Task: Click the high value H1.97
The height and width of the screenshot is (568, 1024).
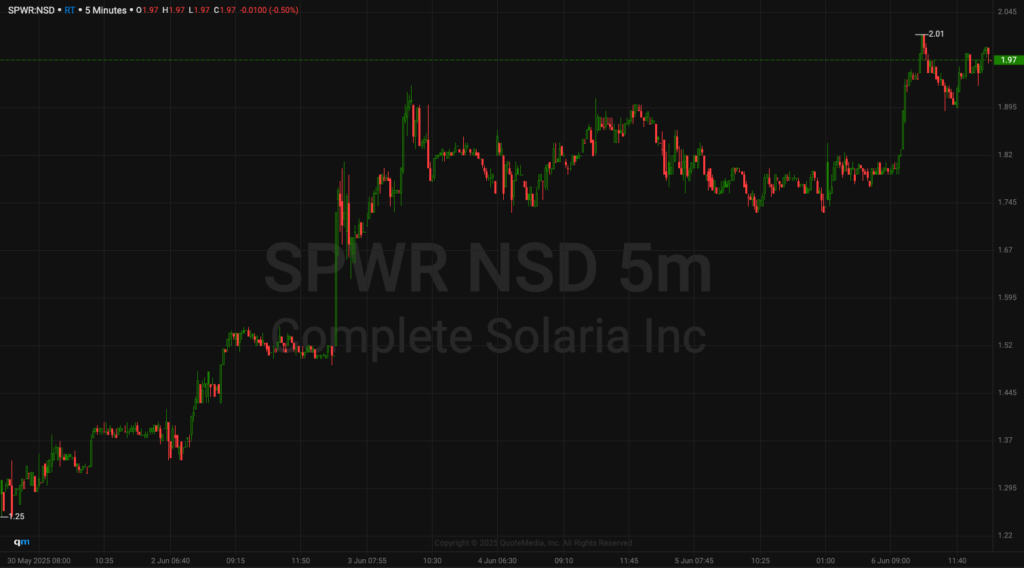Action: click(x=174, y=10)
